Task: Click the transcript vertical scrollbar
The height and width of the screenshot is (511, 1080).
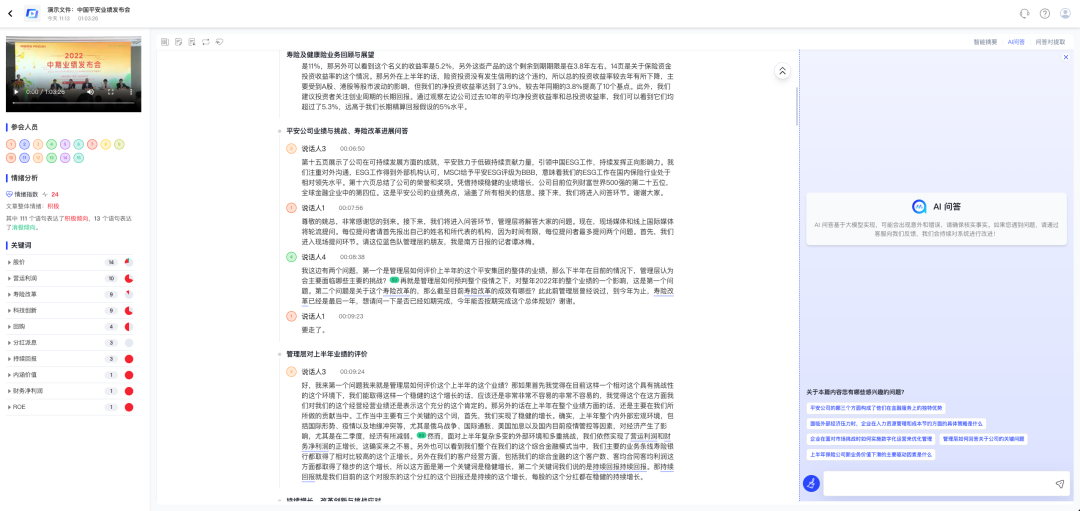Action: 796,107
